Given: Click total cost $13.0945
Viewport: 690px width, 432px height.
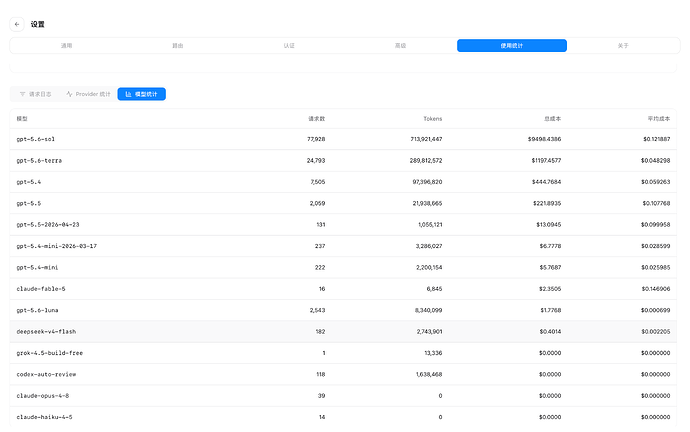Looking at the screenshot, I should pyautogui.click(x=549, y=224).
